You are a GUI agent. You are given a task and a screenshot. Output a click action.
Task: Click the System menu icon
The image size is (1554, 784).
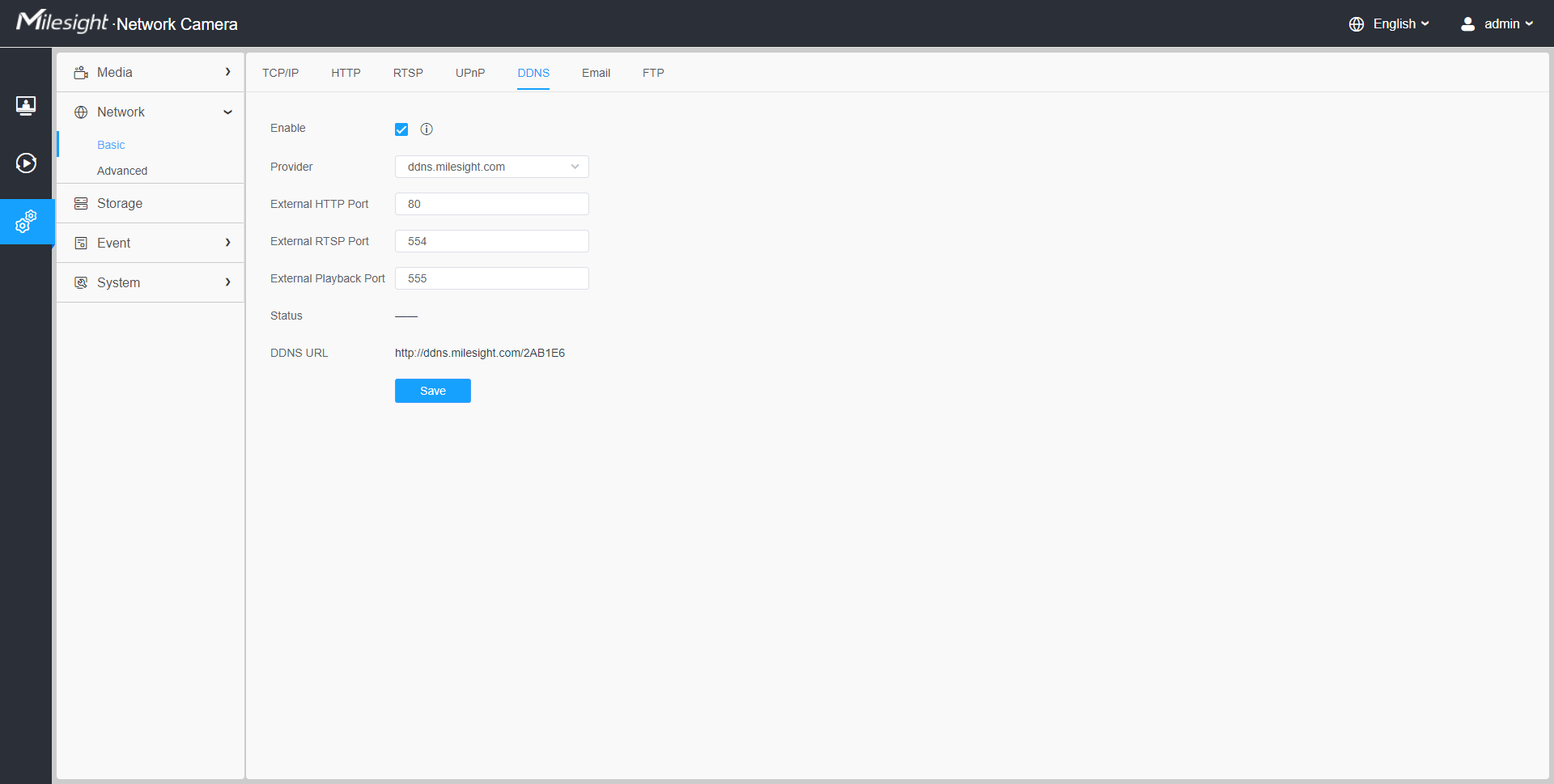click(81, 283)
